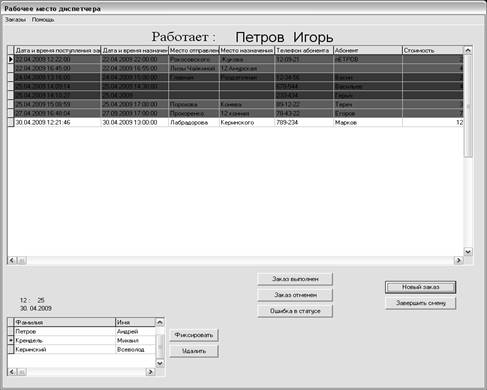
Task: Open the Помощь menu
Action: tap(43, 20)
